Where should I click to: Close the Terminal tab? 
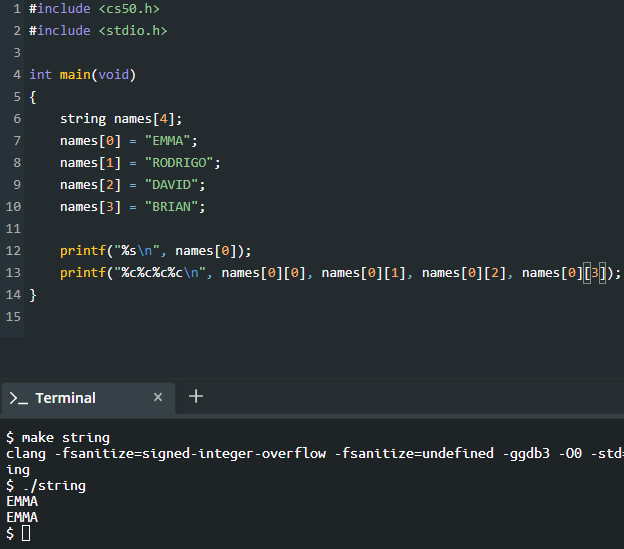point(158,397)
